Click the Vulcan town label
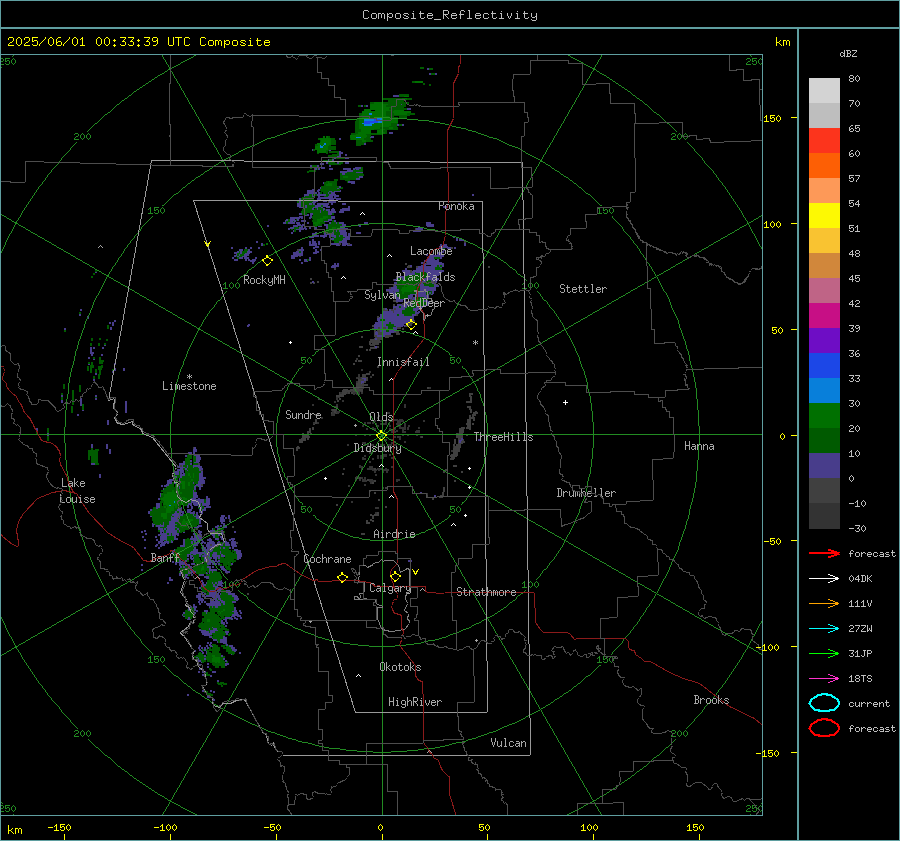The height and width of the screenshot is (841, 900). (x=509, y=743)
